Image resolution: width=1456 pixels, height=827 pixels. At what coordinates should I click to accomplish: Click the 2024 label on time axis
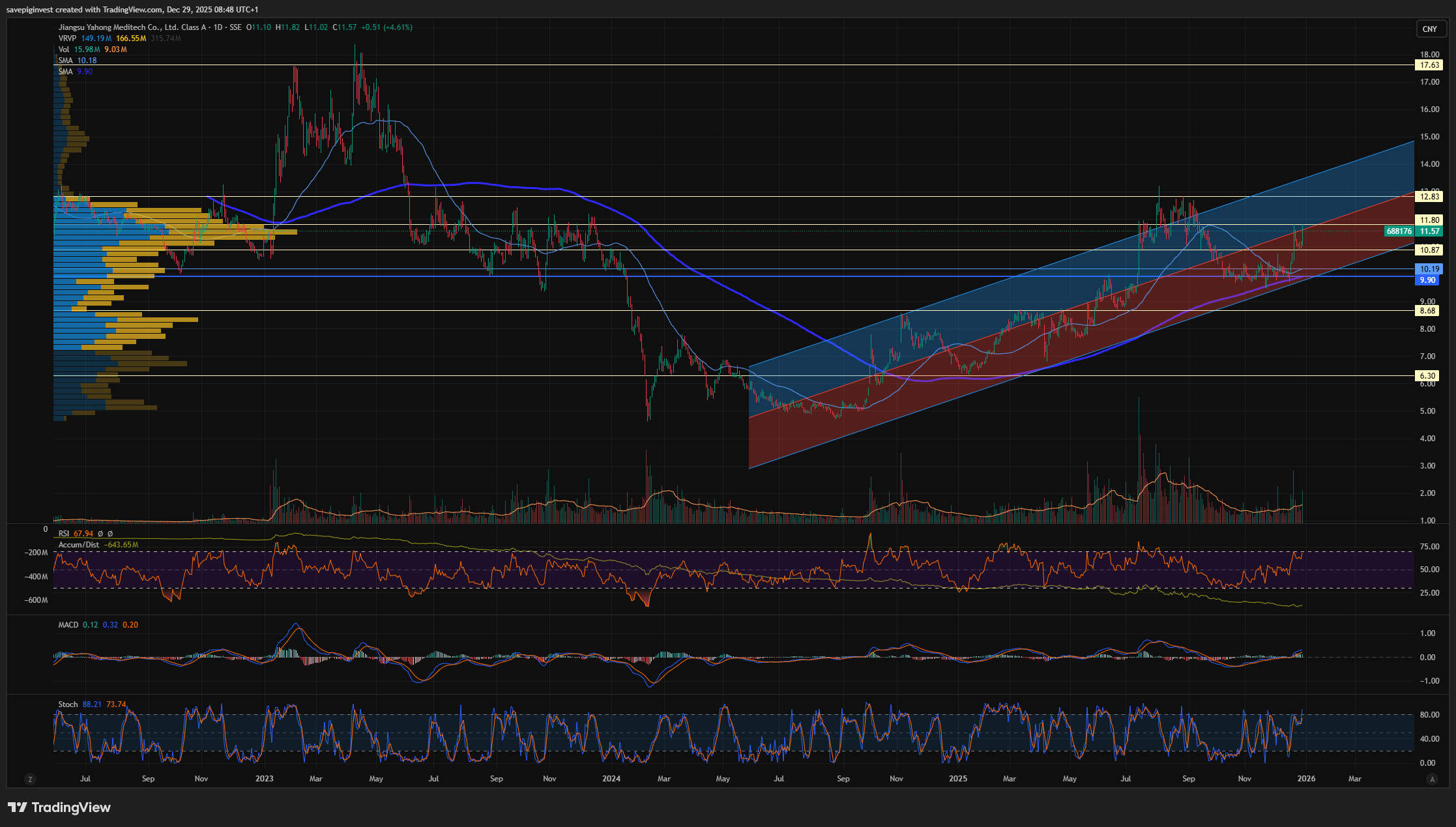(611, 779)
